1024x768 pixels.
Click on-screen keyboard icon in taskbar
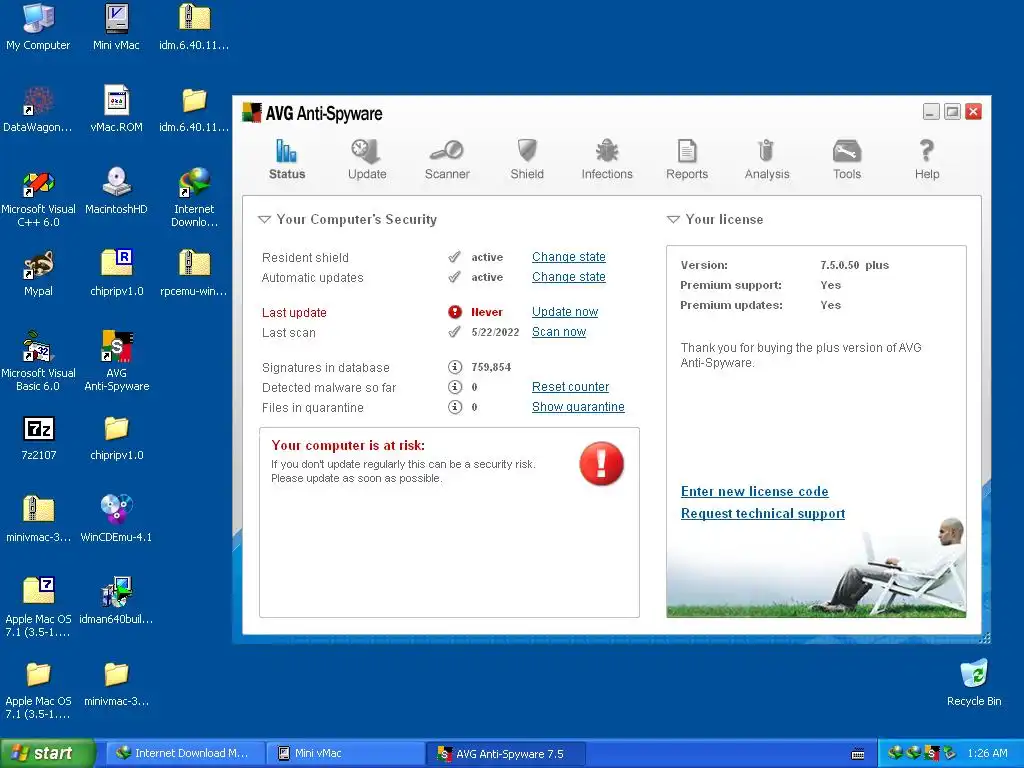pos(858,754)
